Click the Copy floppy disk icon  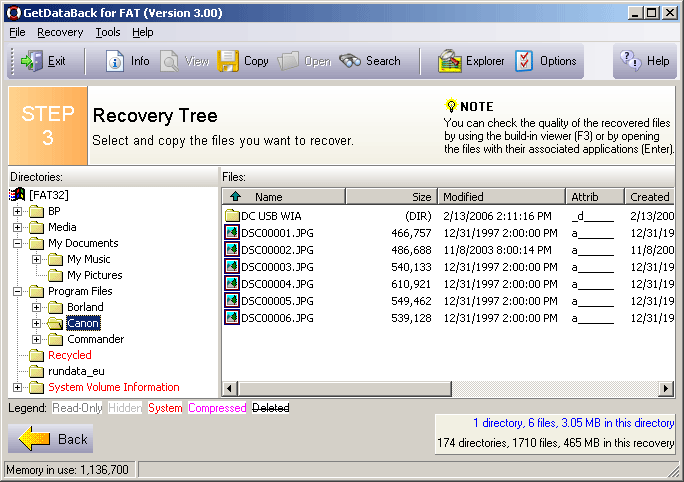click(228, 61)
